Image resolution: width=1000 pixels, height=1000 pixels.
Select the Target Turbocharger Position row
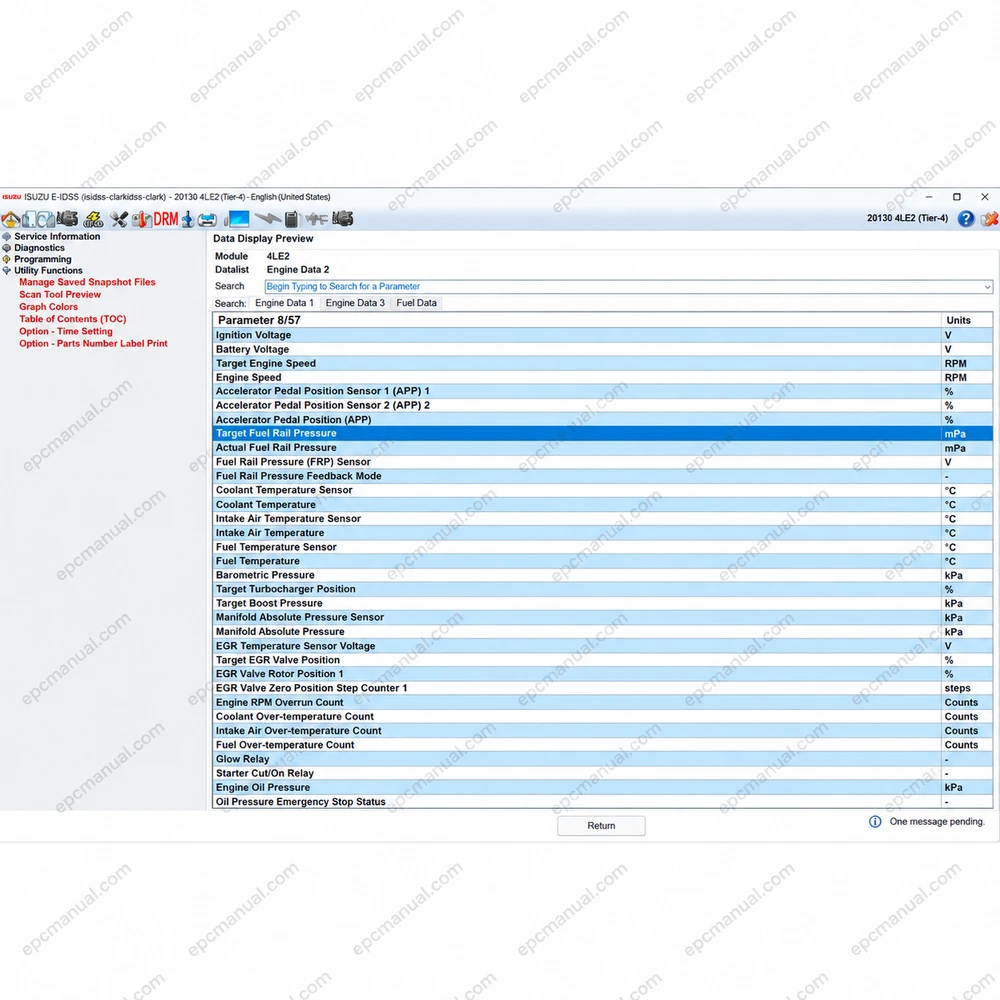coord(602,589)
